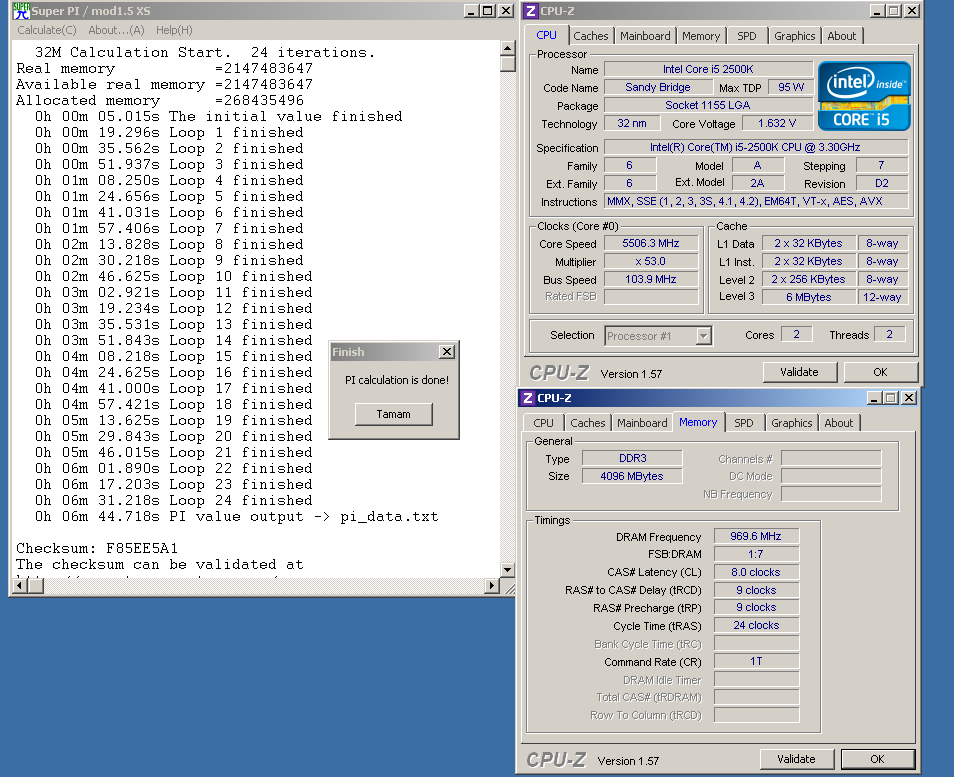Viewport: 954px width, 777px height.
Task: Click the Super PI vertical scrollbar down arrow
Action: click(x=507, y=570)
